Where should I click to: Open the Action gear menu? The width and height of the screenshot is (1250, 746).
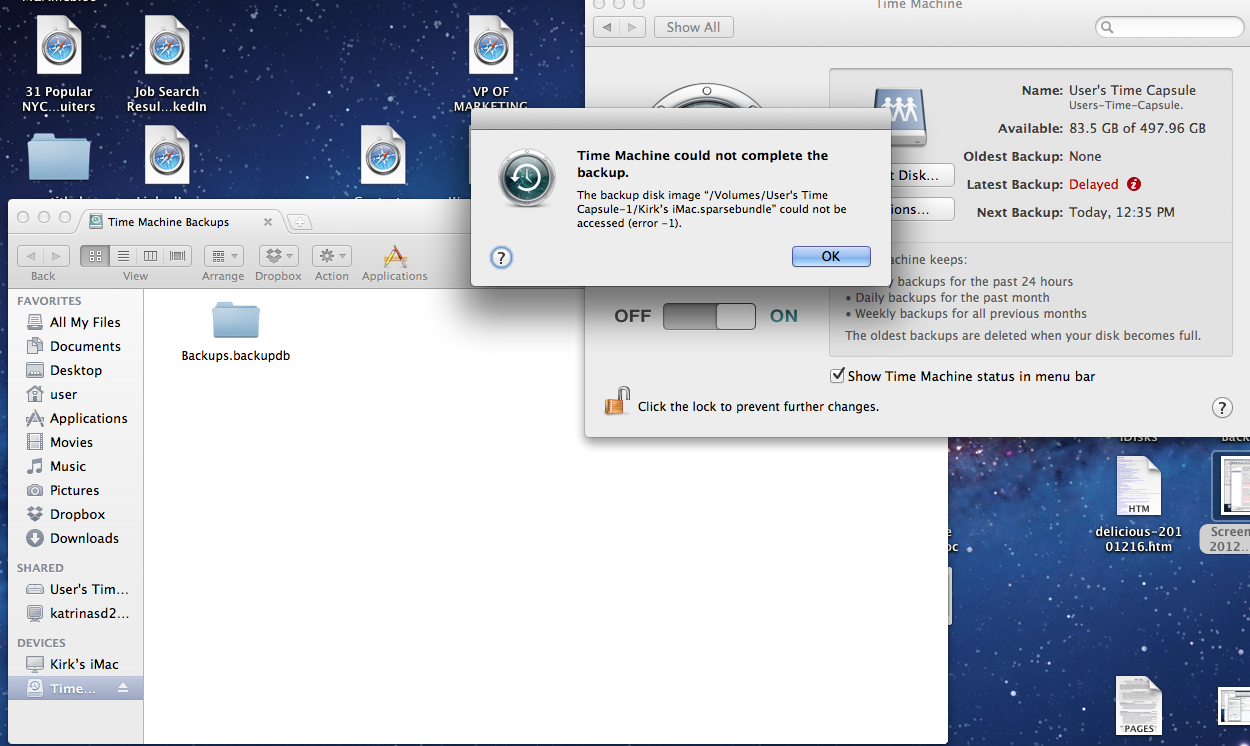[331, 255]
